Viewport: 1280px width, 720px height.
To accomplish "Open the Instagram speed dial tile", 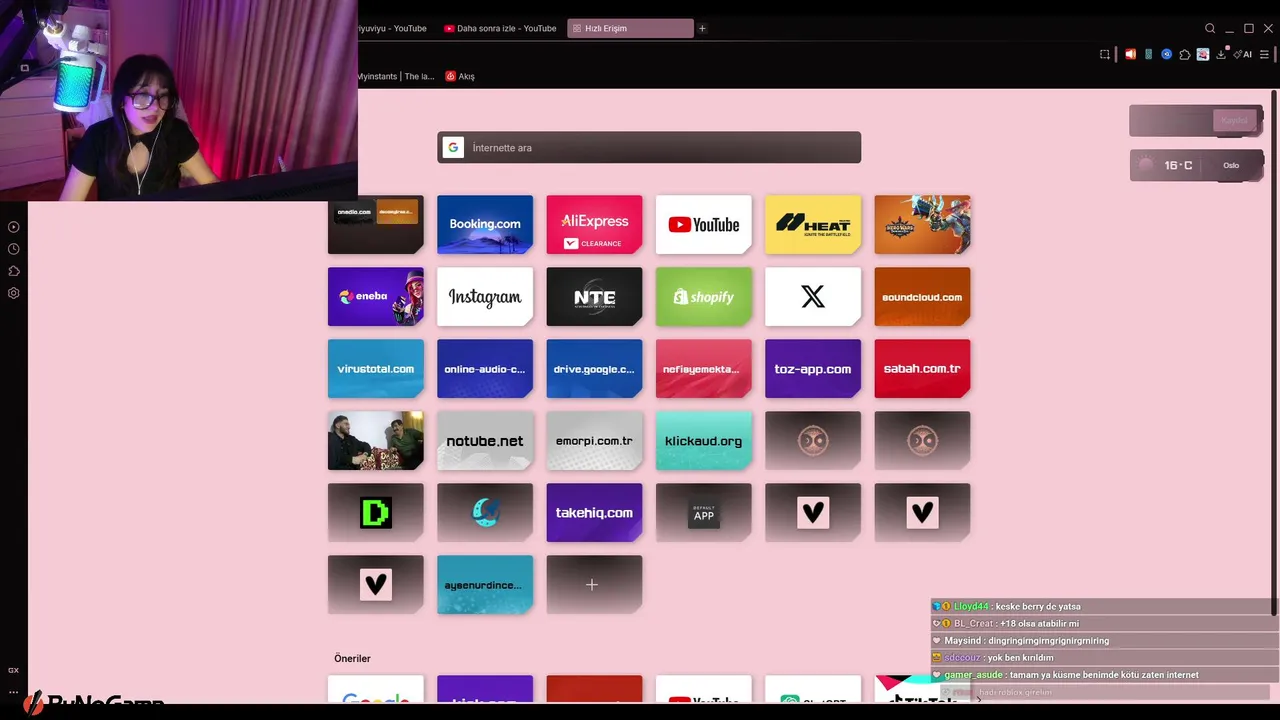I will [485, 296].
